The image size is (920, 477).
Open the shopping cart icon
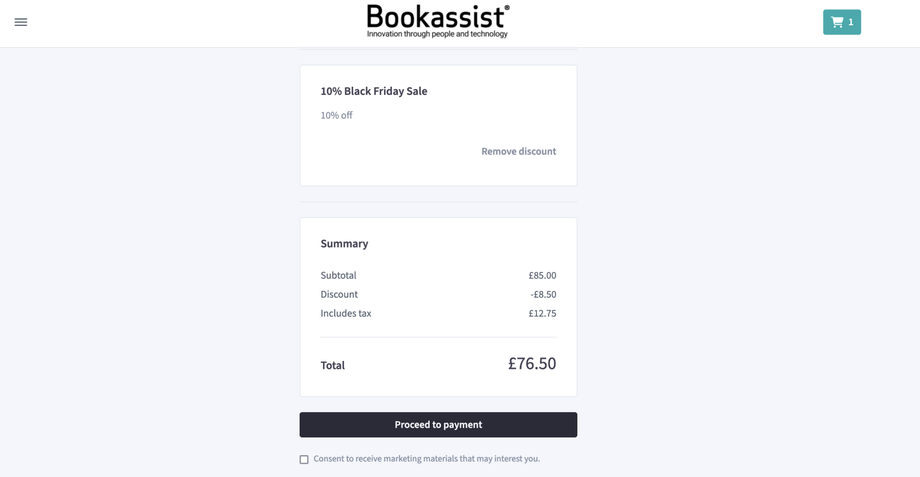[x=837, y=22]
